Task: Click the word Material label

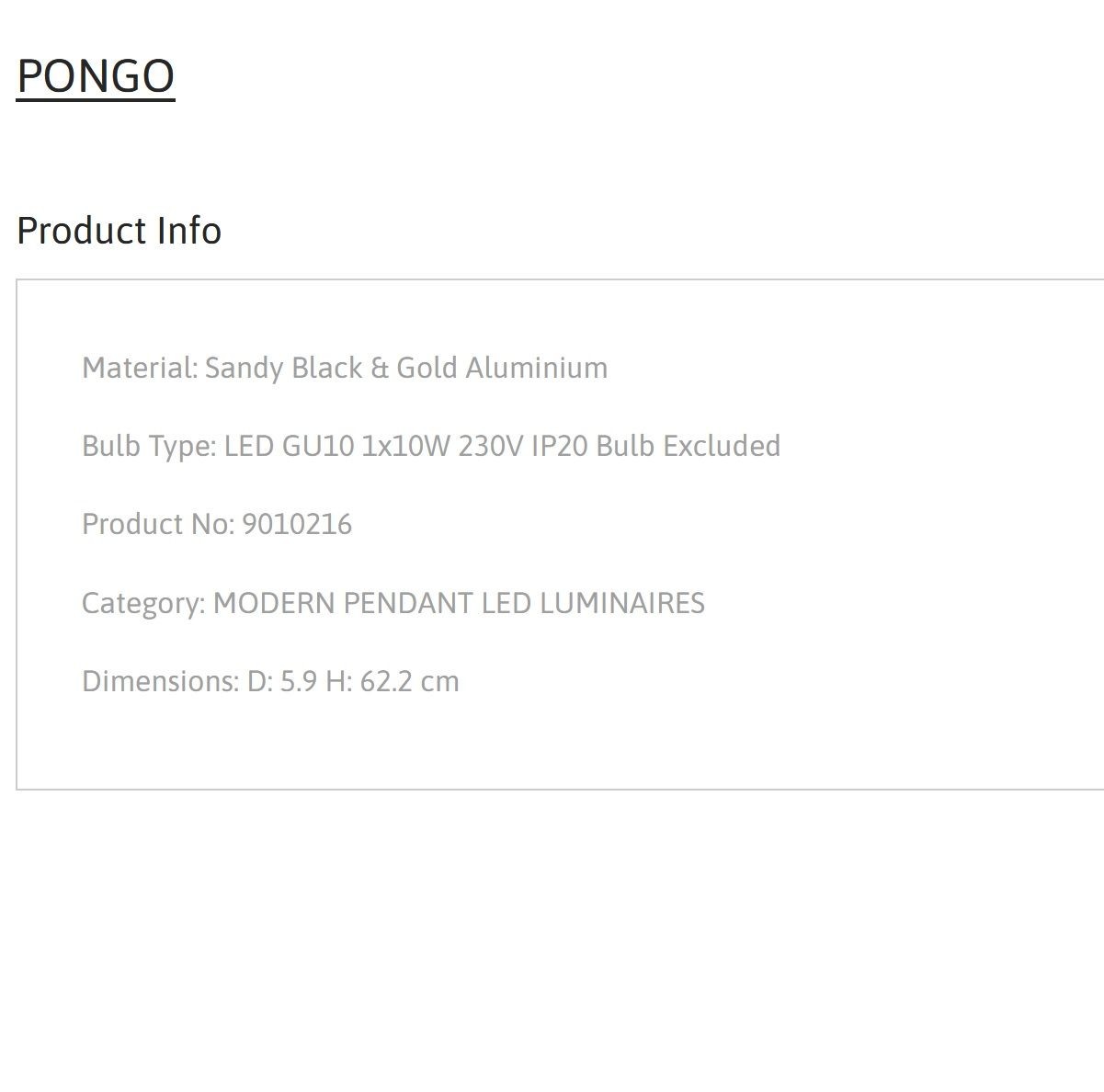Action: point(140,368)
